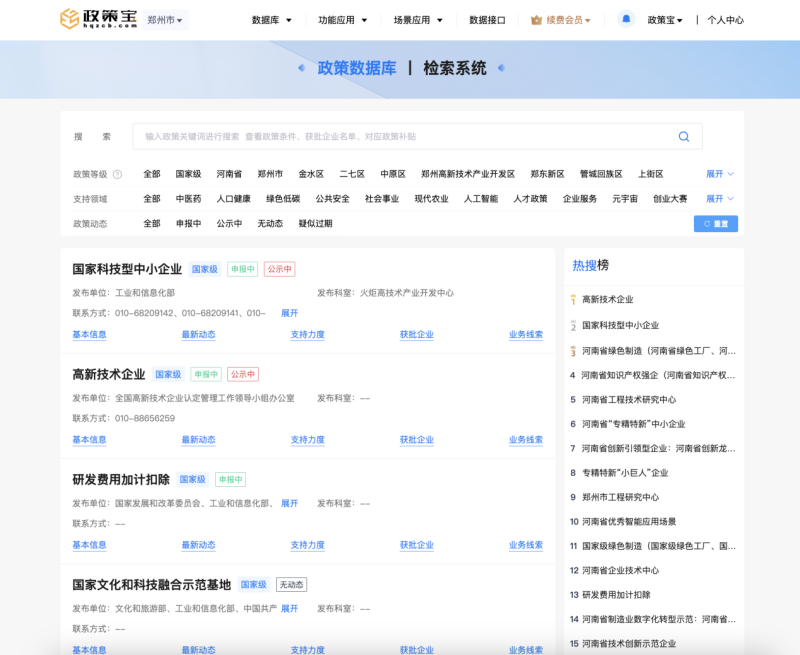Click the silver rank-2 crown icon
The image size is (800, 655).
click(573, 325)
